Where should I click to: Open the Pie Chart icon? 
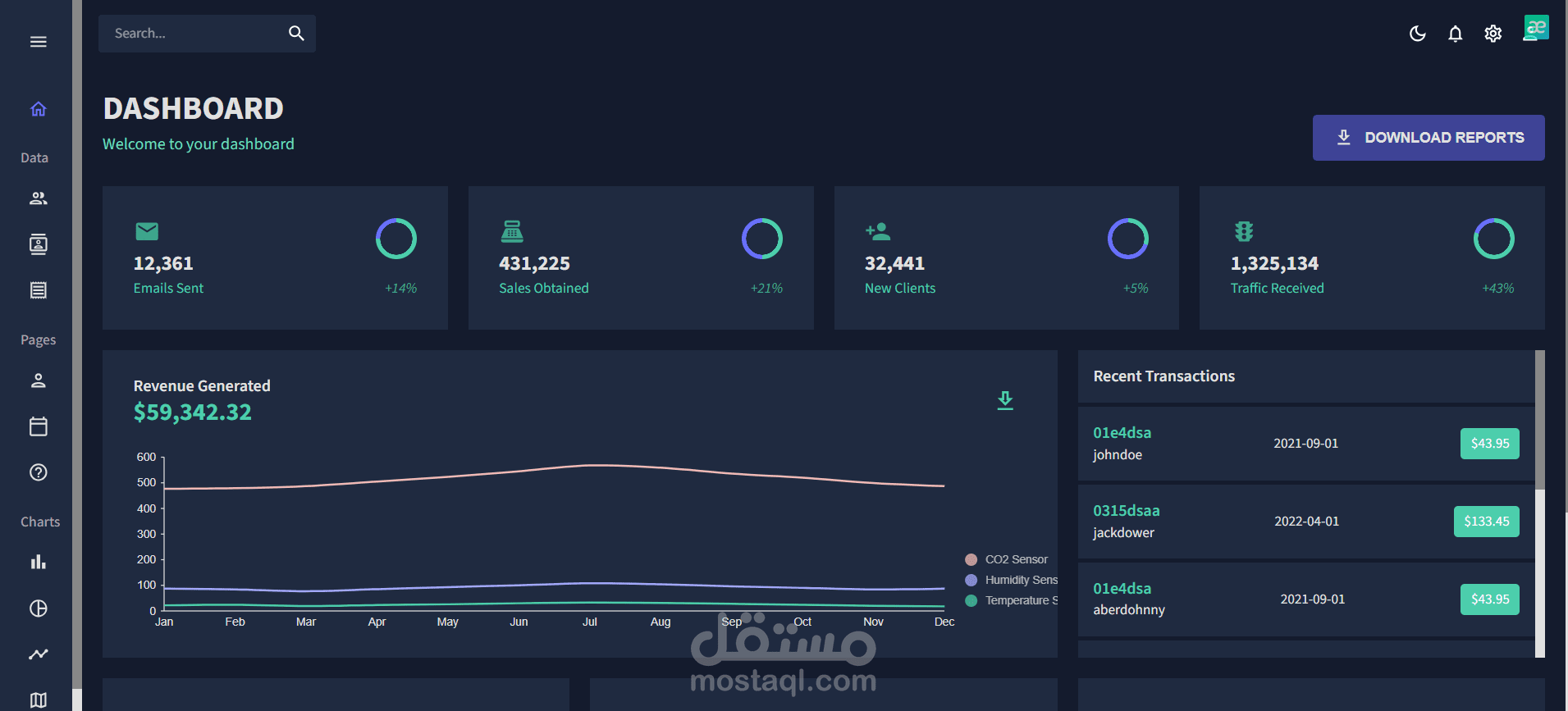(39, 608)
